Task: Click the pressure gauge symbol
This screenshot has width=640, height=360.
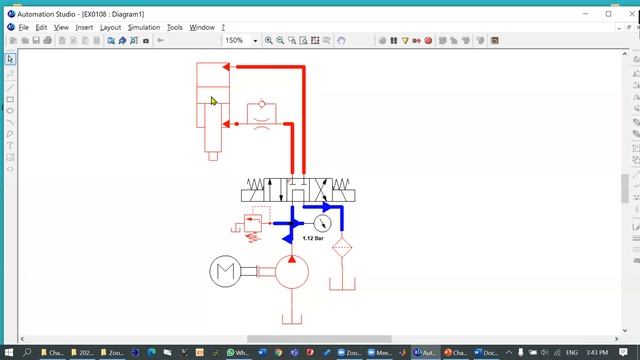Action: click(x=322, y=223)
